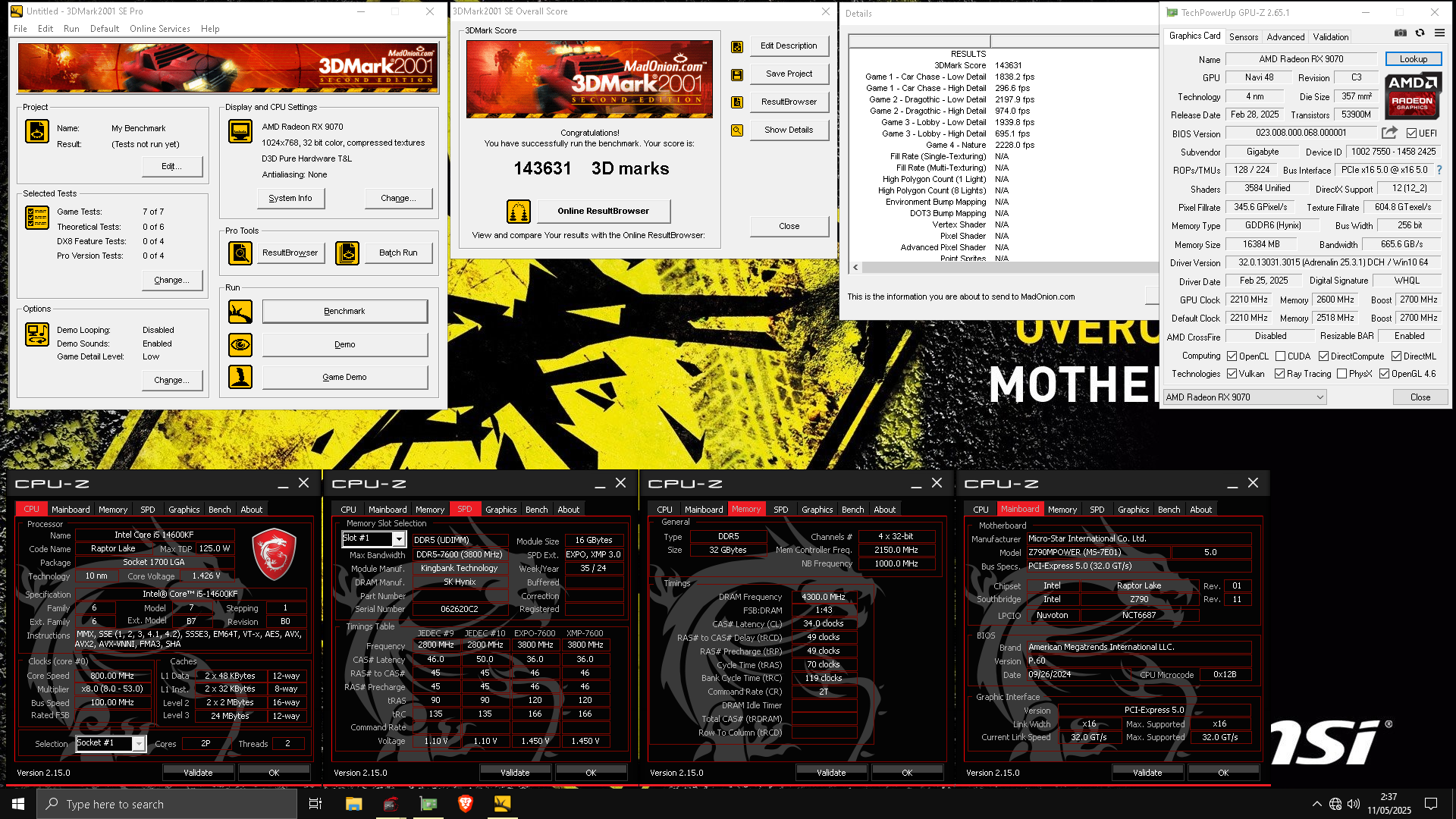Show hidden system tray icons
1456x819 pixels.
[x=1316, y=804]
